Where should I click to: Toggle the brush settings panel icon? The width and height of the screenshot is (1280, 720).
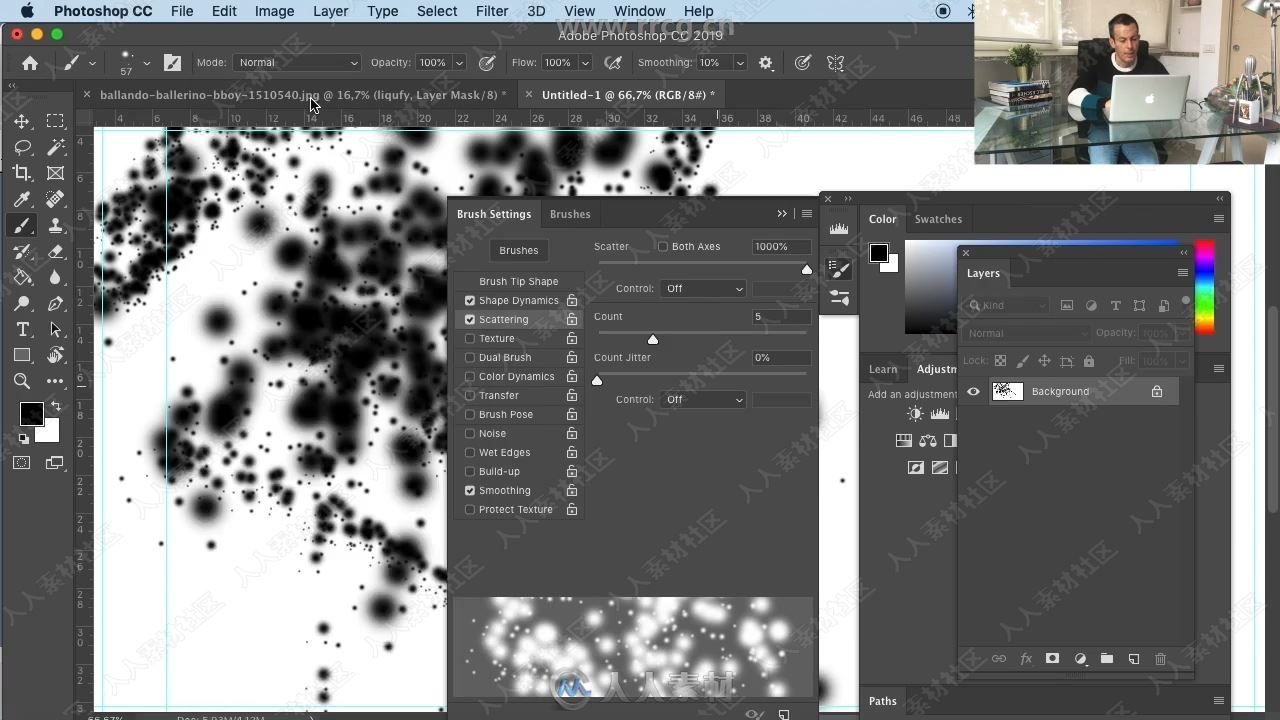pos(173,62)
